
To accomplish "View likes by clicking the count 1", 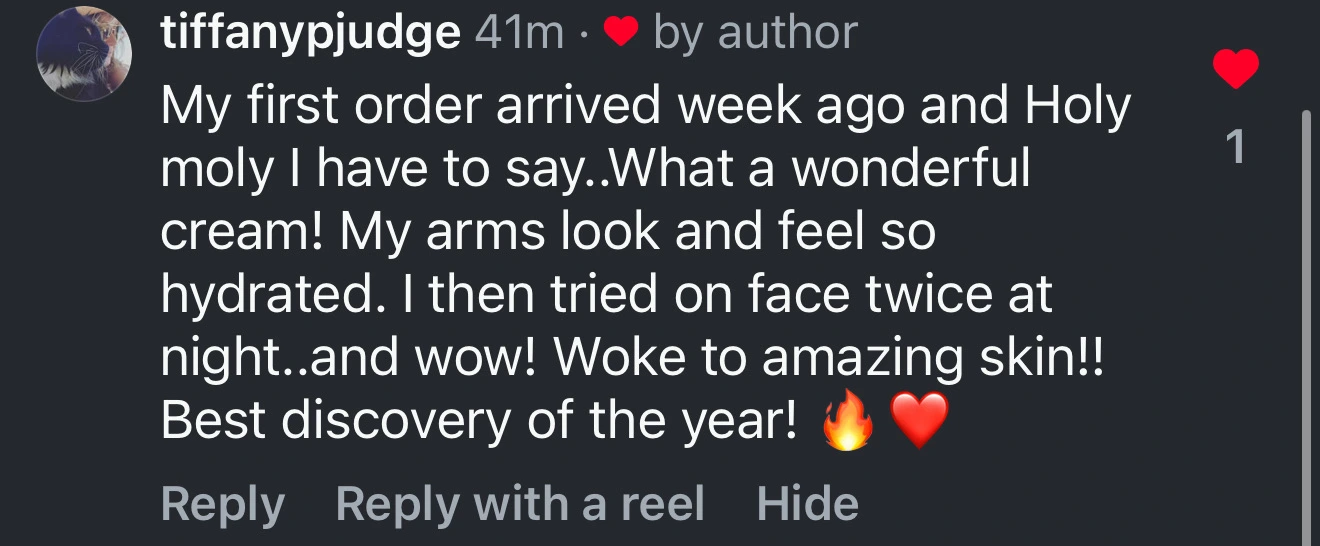I will (x=1236, y=148).
